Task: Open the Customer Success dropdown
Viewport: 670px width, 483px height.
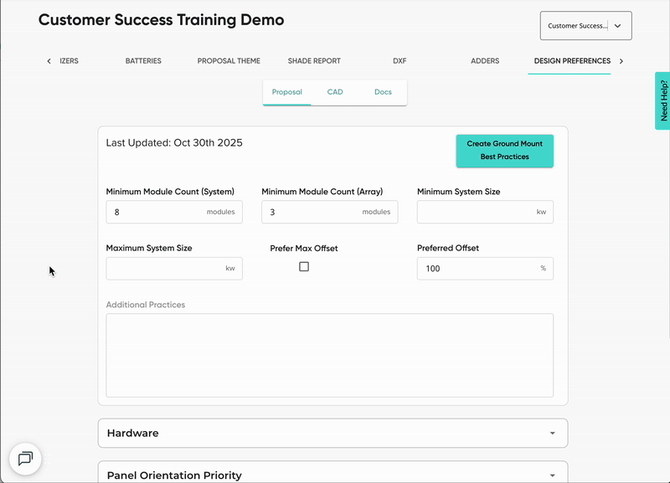Action: point(585,26)
